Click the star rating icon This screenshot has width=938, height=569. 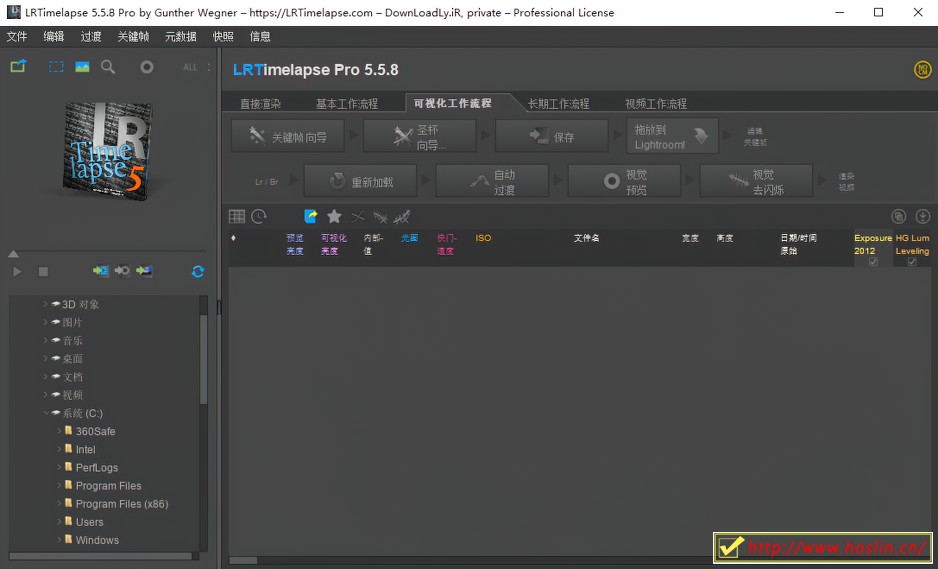(334, 216)
